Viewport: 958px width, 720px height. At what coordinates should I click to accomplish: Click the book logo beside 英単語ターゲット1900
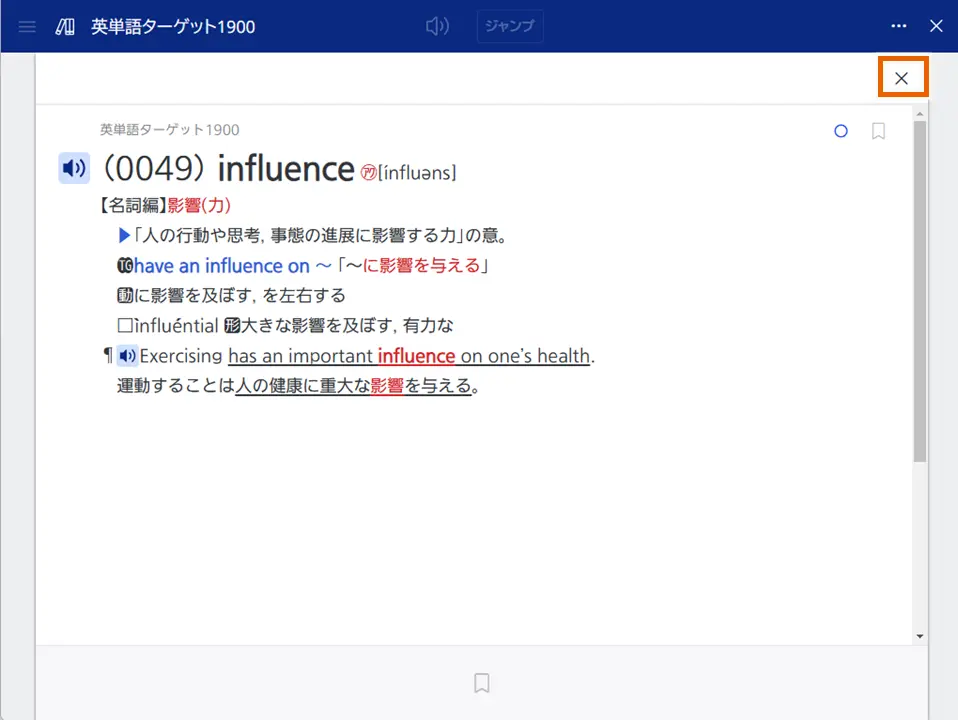point(63,26)
